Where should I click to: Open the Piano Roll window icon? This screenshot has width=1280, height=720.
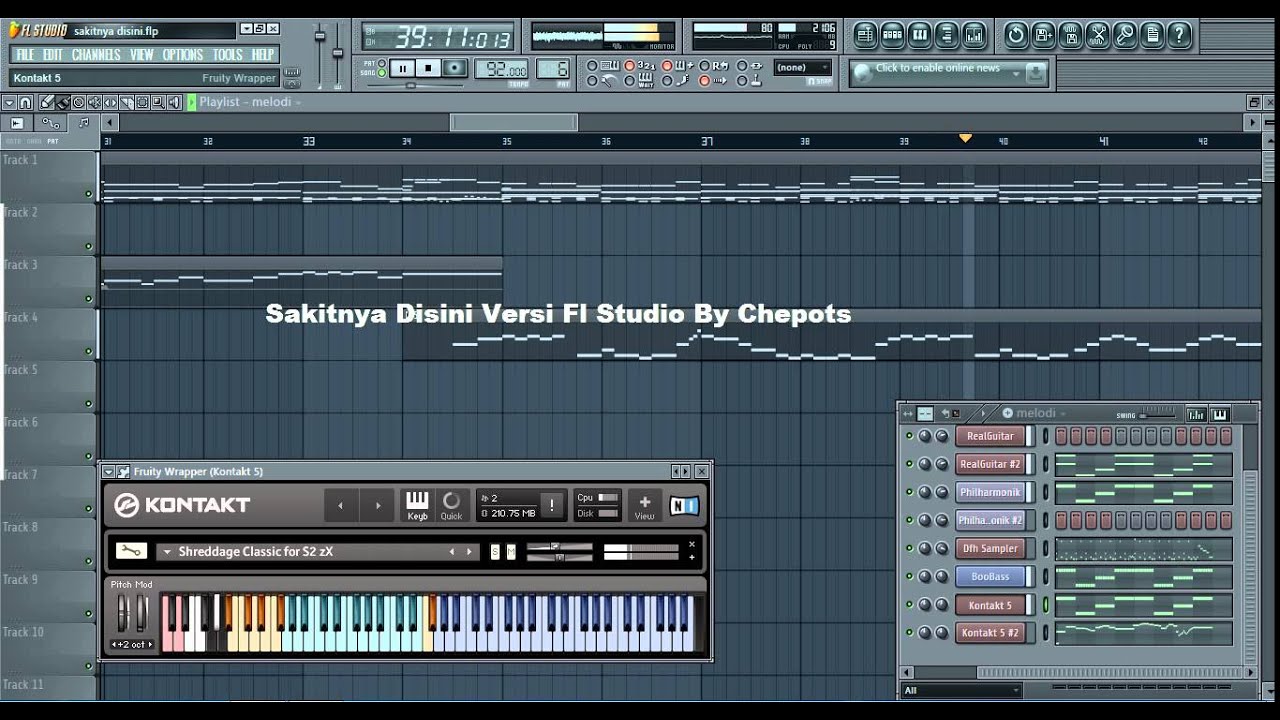[x=919, y=35]
